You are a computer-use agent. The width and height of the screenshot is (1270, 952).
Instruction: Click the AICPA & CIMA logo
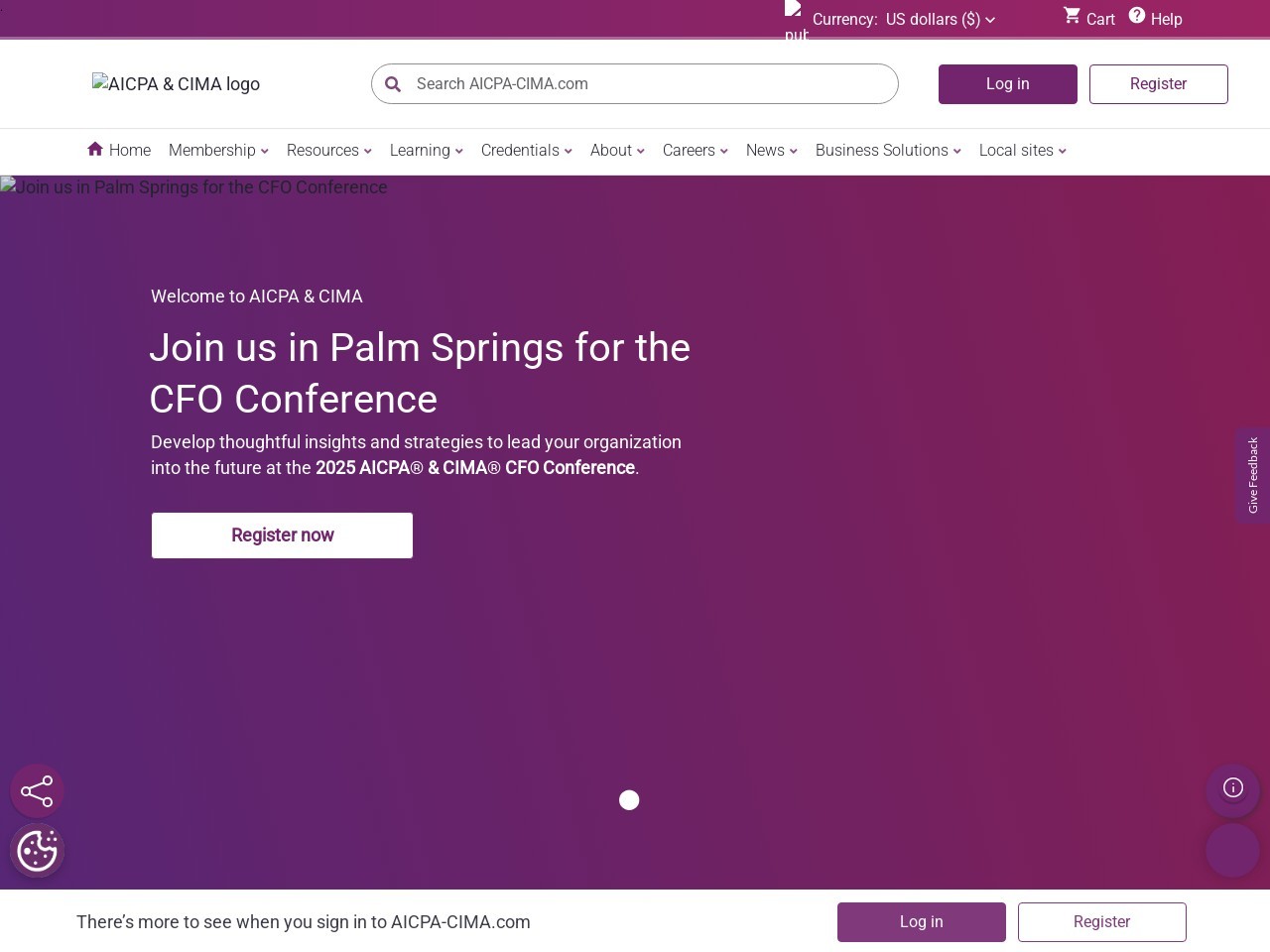pos(177,84)
